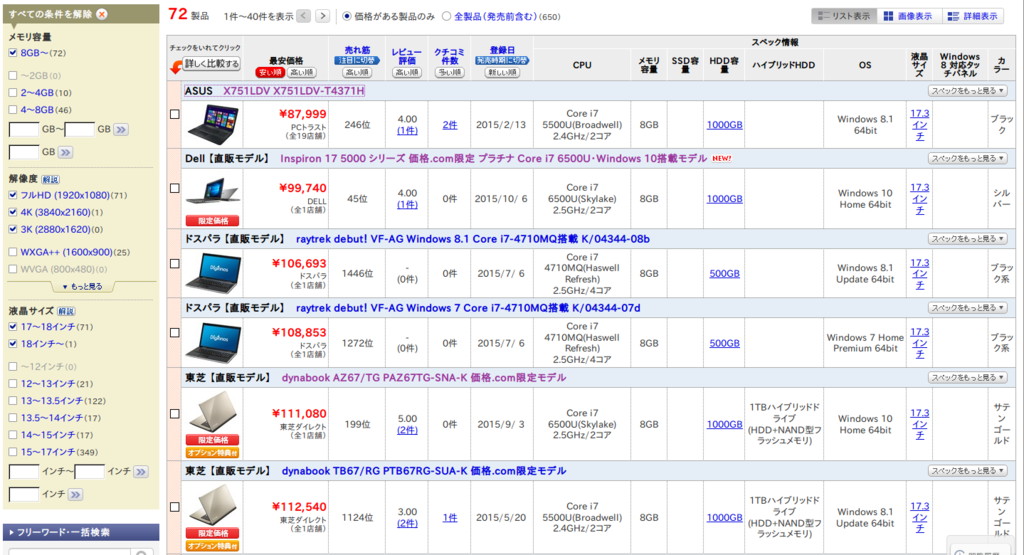1024x555 pixels.
Task: Open 1件 review link for Dell Inspiron
Action: coord(407,204)
